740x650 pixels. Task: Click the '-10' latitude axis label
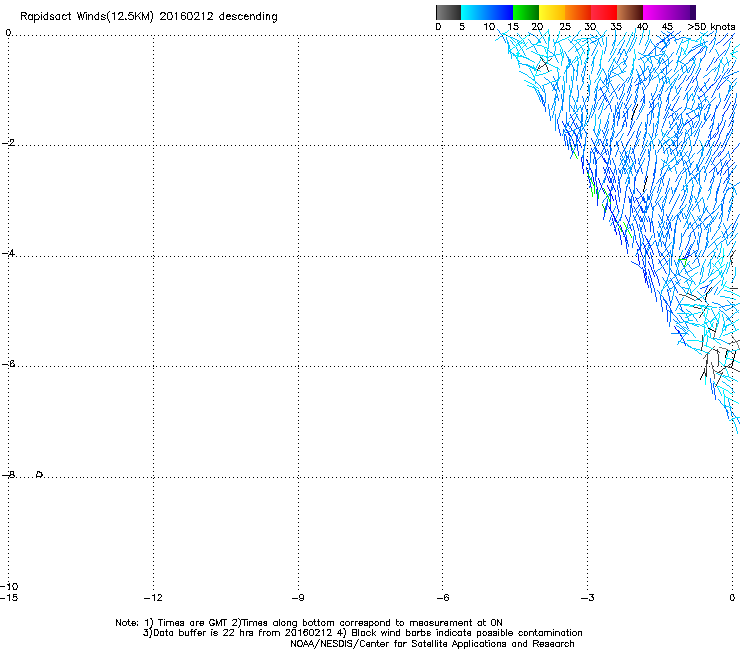(x=9, y=586)
